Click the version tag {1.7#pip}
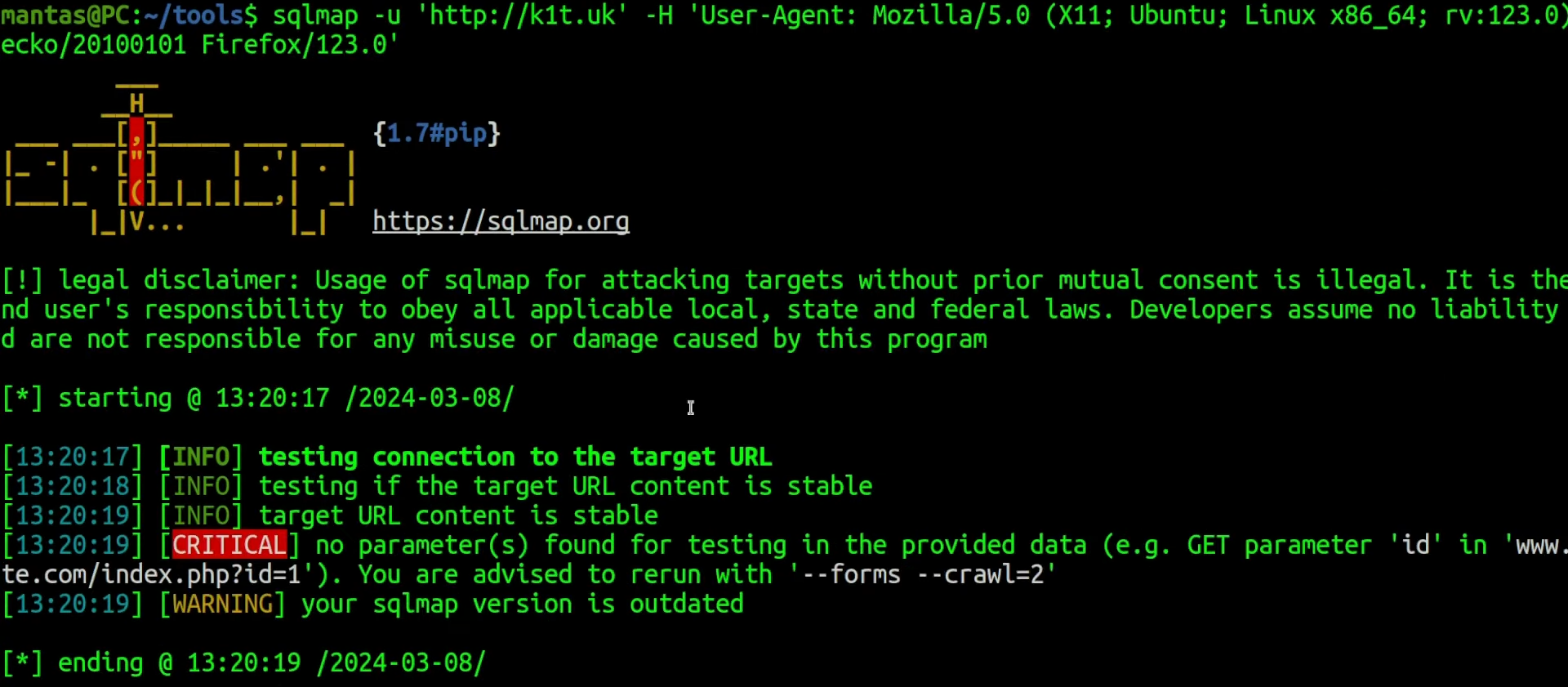1568x687 pixels. coord(436,133)
